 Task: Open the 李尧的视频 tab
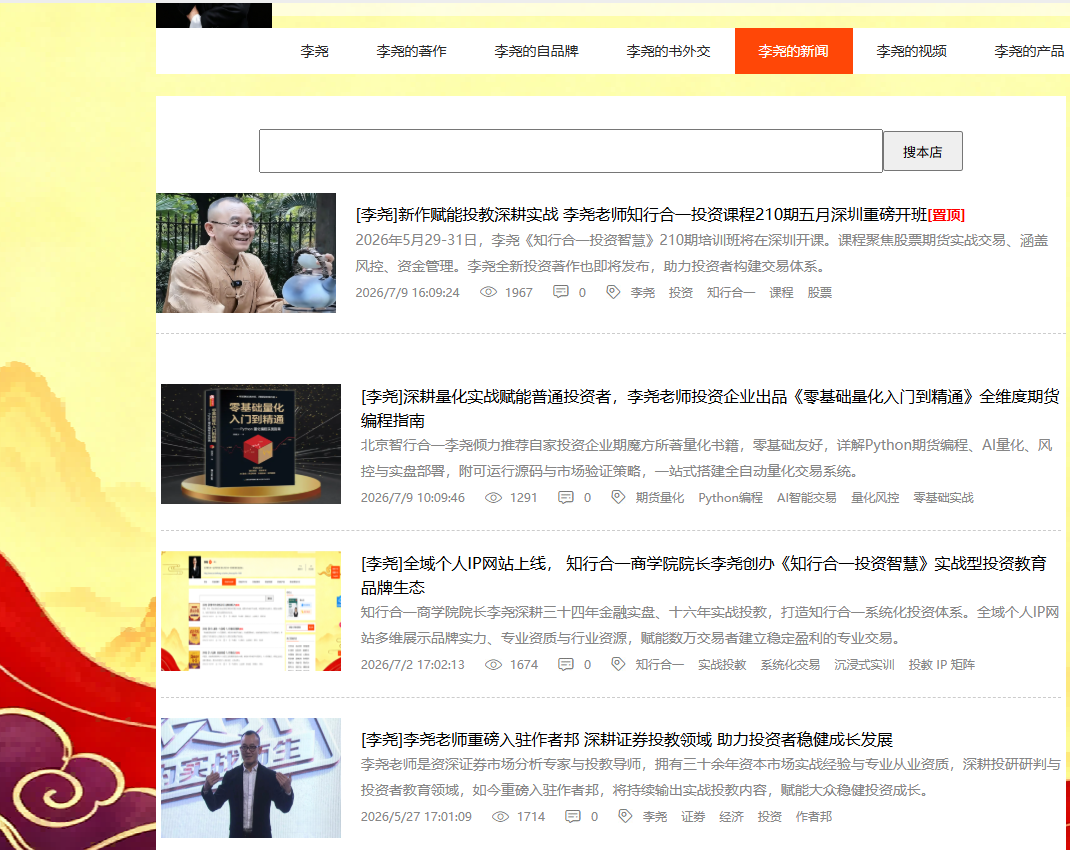pyautogui.click(x=912, y=51)
